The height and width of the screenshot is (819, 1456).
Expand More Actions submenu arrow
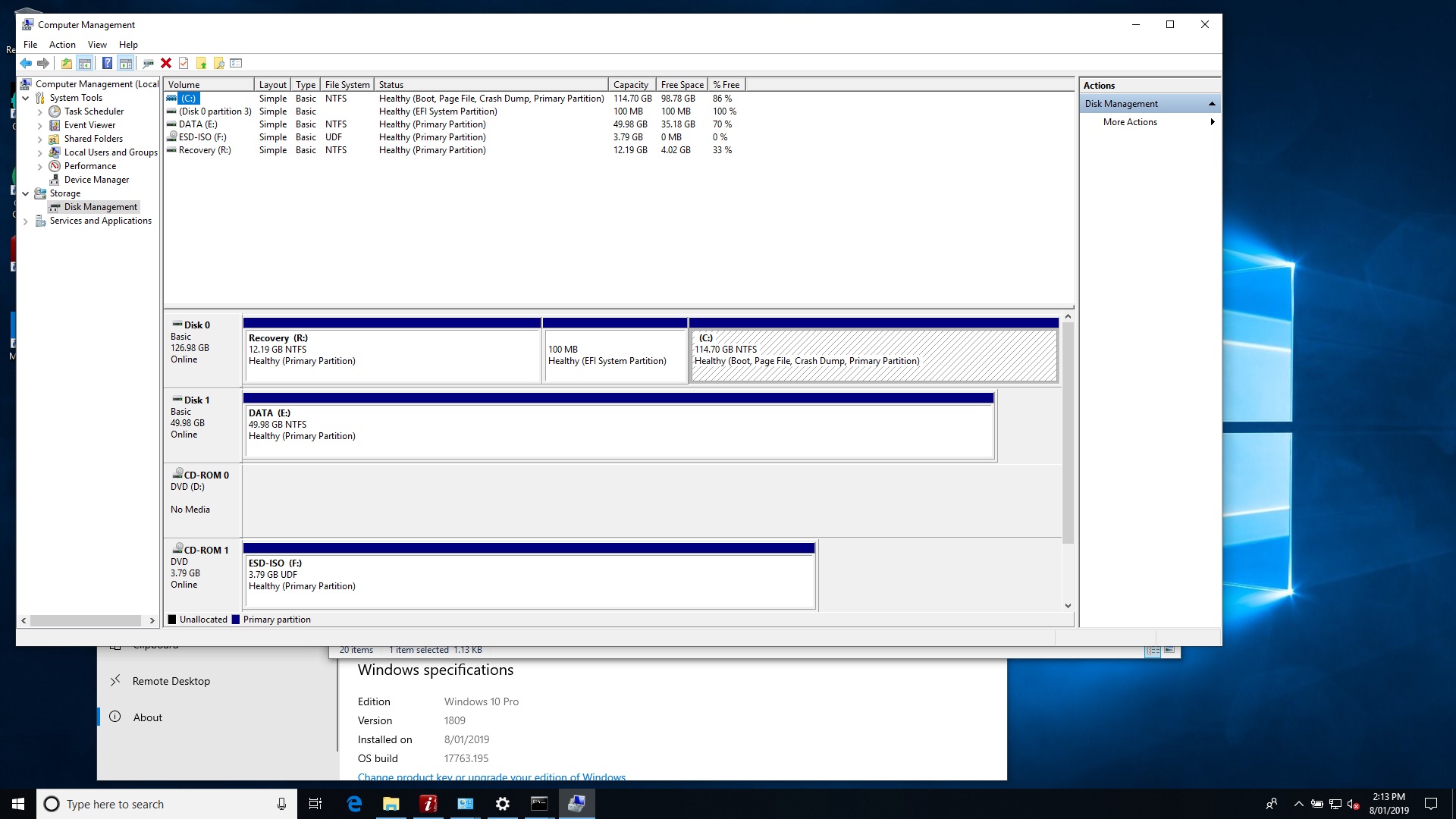pos(1212,122)
